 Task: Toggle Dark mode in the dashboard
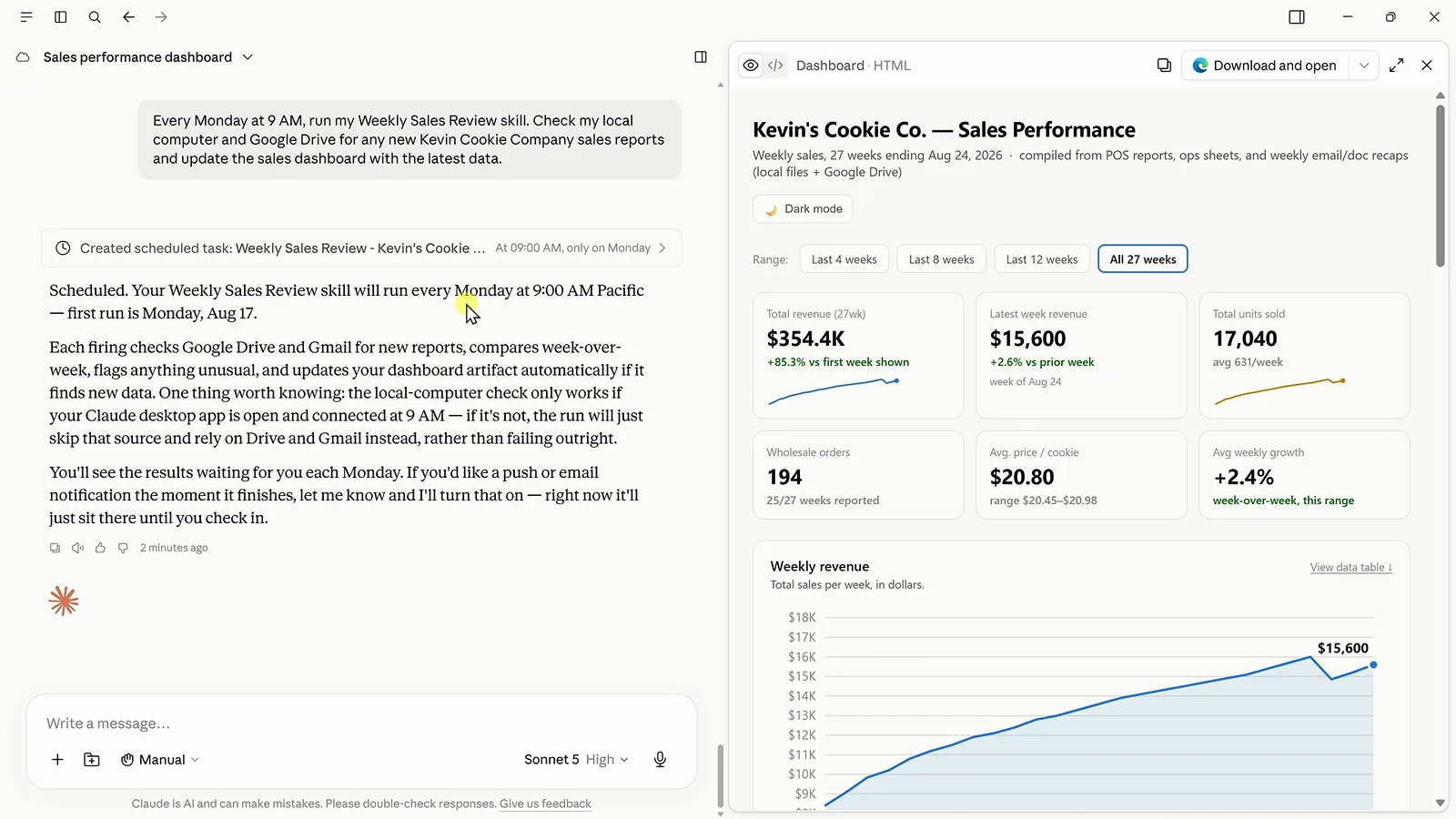(x=803, y=209)
